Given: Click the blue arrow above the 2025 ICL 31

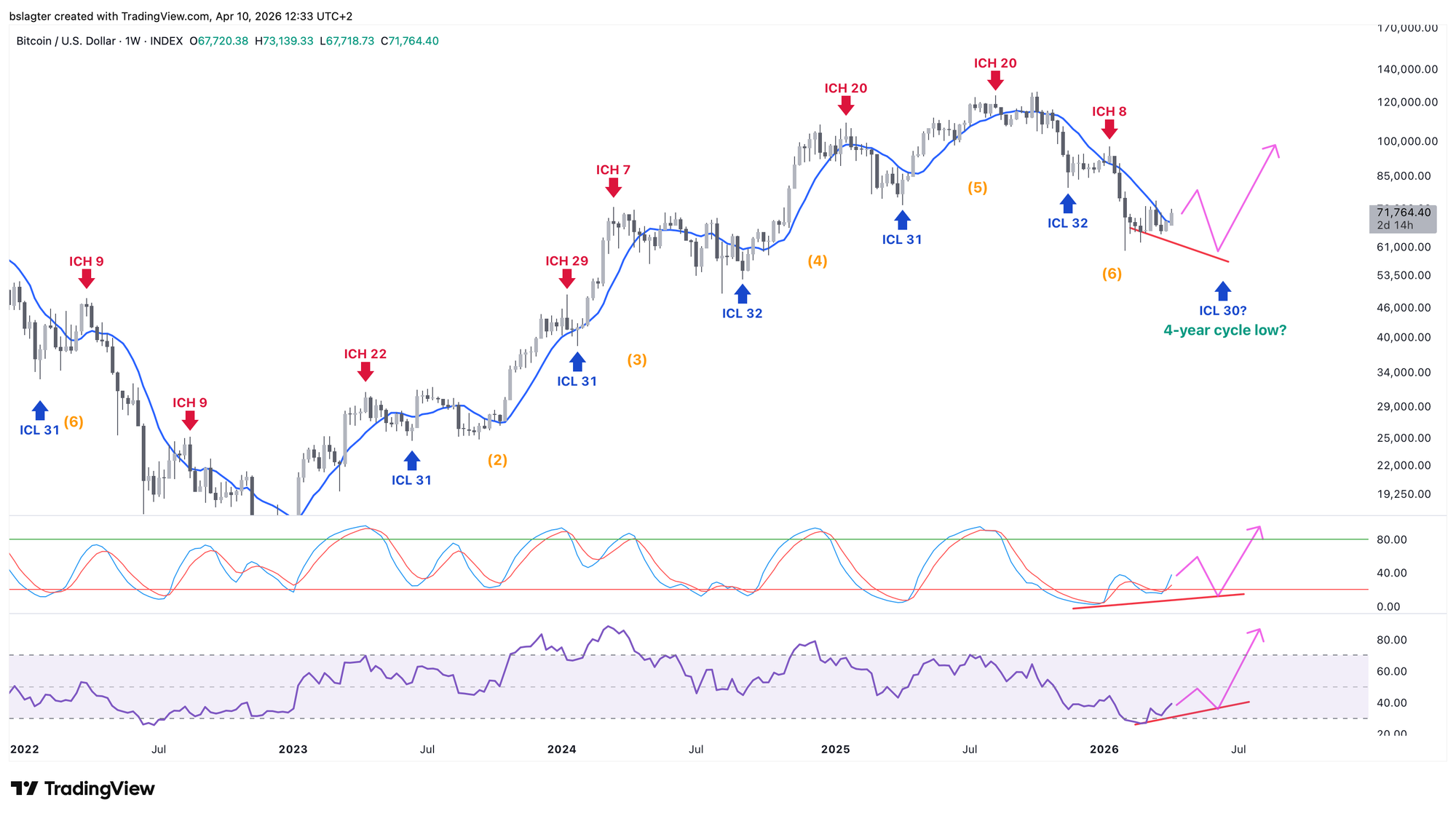Looking at the screenshot, I should click(x=902, y=221).
